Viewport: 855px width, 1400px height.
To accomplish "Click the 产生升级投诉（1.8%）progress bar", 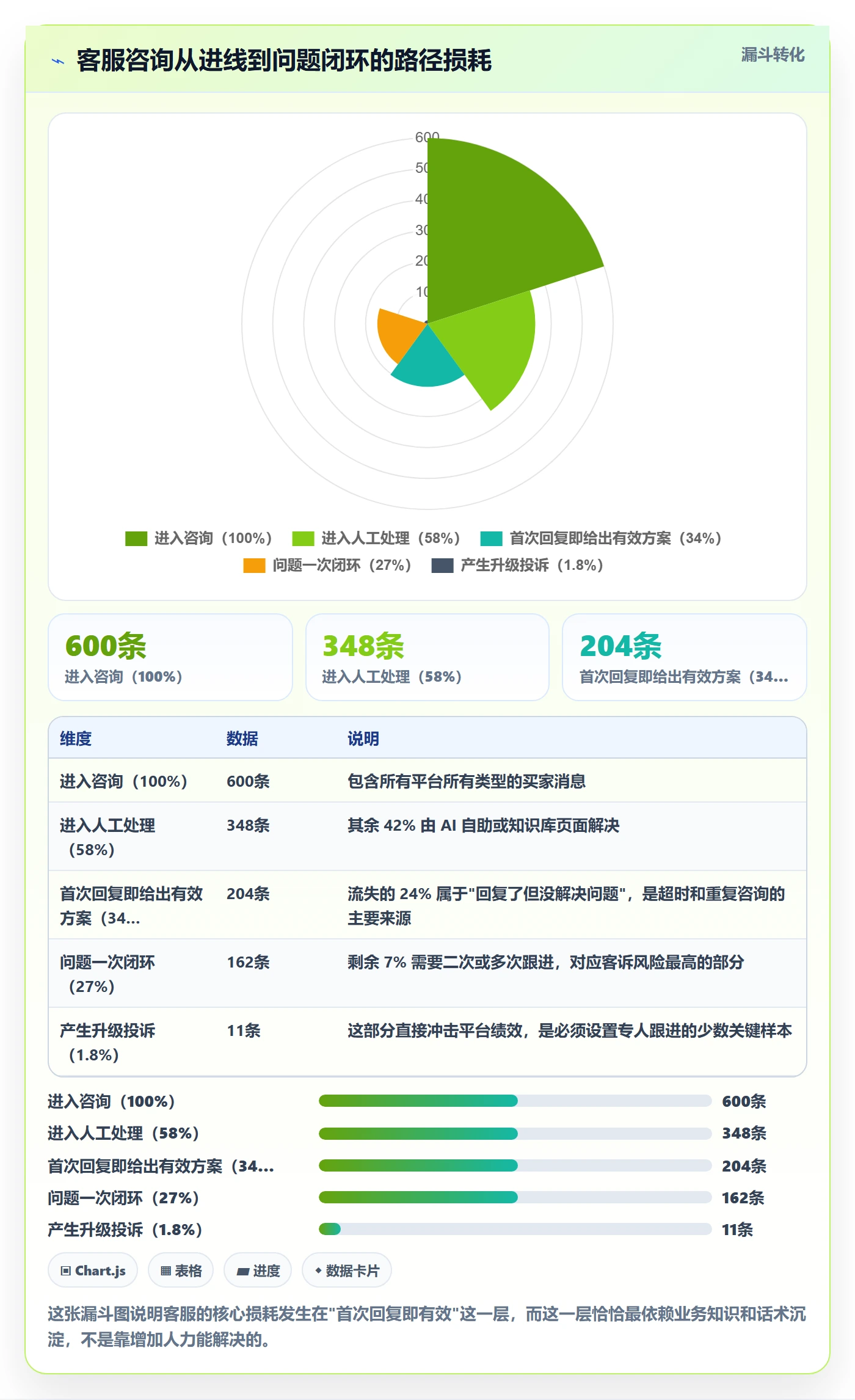I will (515, 1229).
